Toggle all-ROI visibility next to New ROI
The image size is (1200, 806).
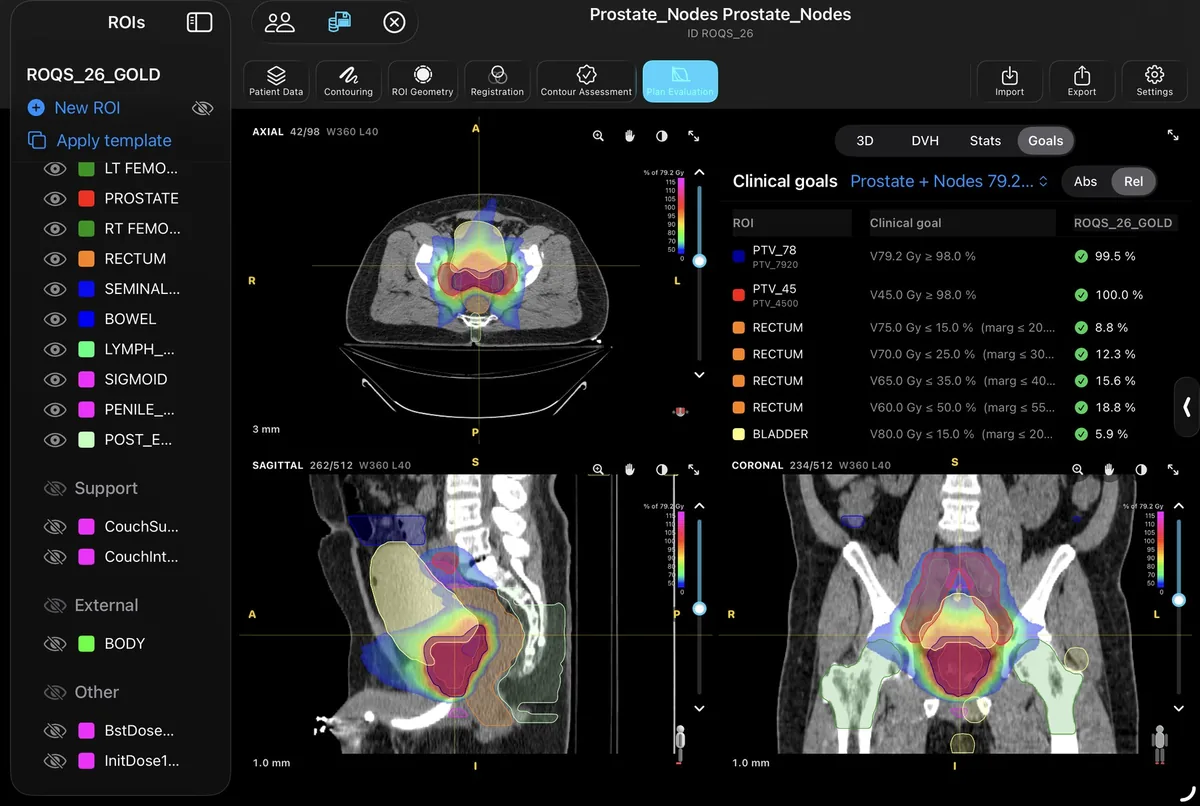pyautogui.click(x=202, y=108)
